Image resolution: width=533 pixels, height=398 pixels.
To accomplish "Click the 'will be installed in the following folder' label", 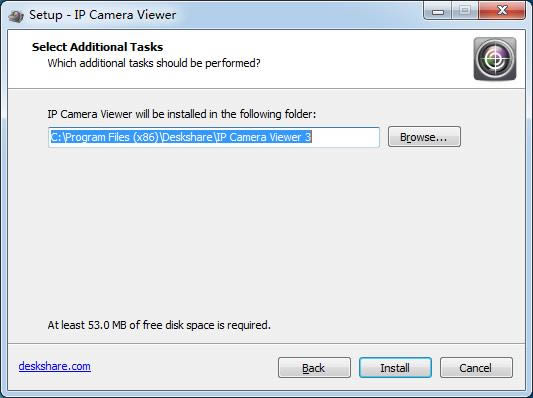I will coord(182,114).
